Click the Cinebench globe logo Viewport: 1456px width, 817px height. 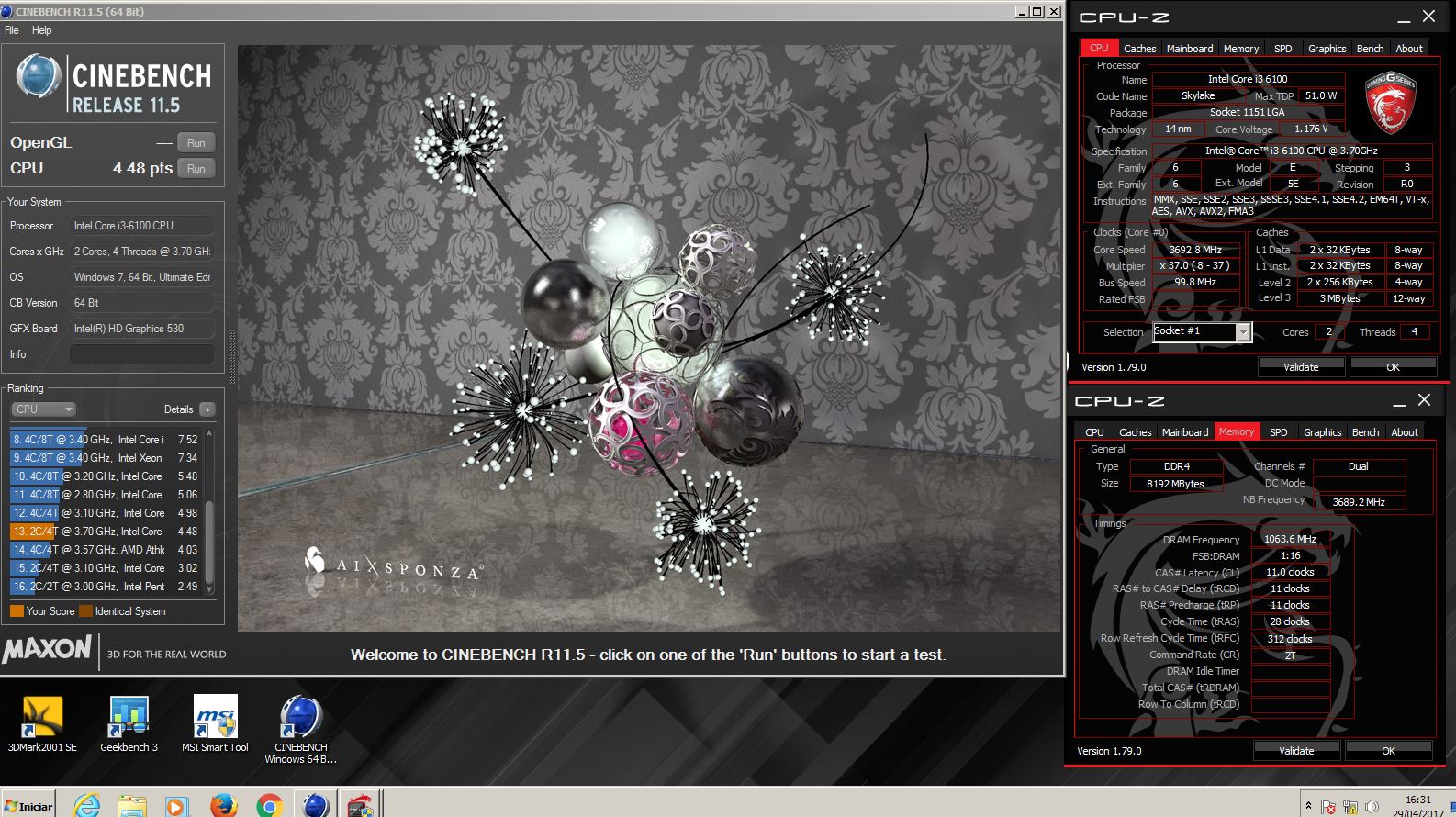click(39, 77)
